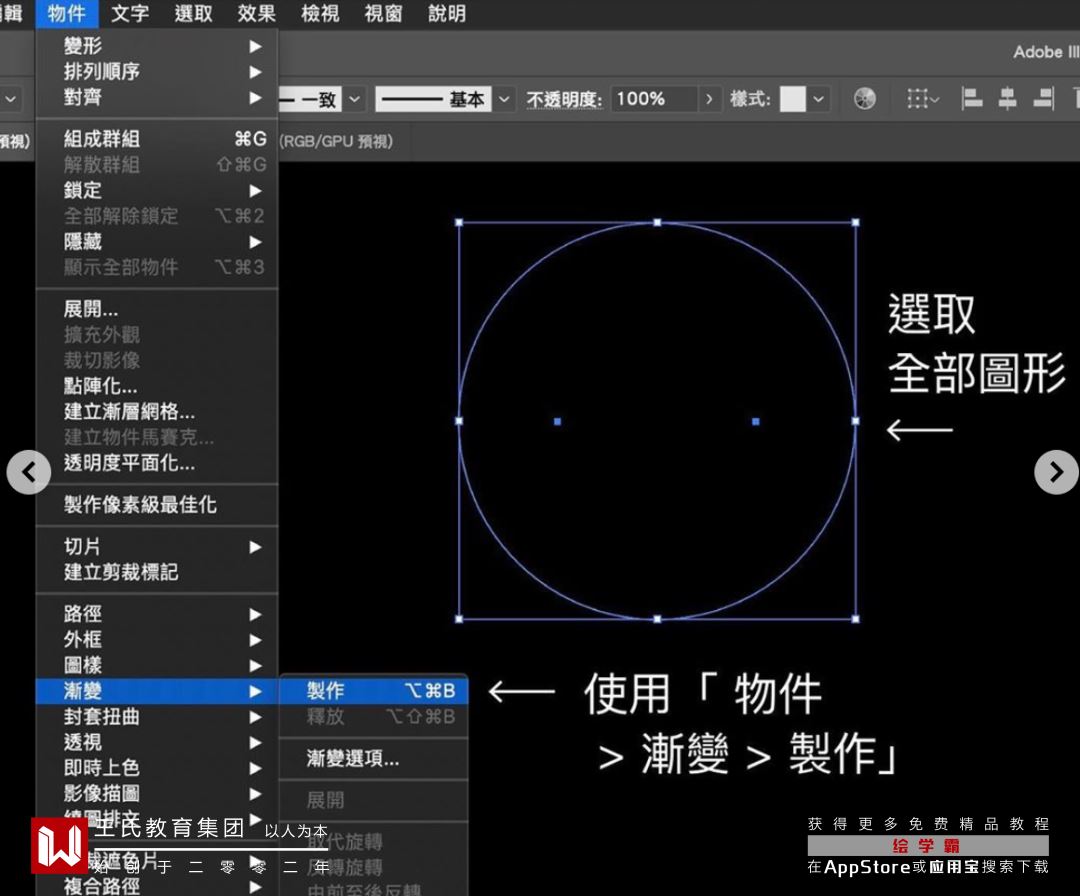Choose 組成群組 menu item
This screenshot has height=896, width=1080.
pyautogui.click(x=157, y=138)
